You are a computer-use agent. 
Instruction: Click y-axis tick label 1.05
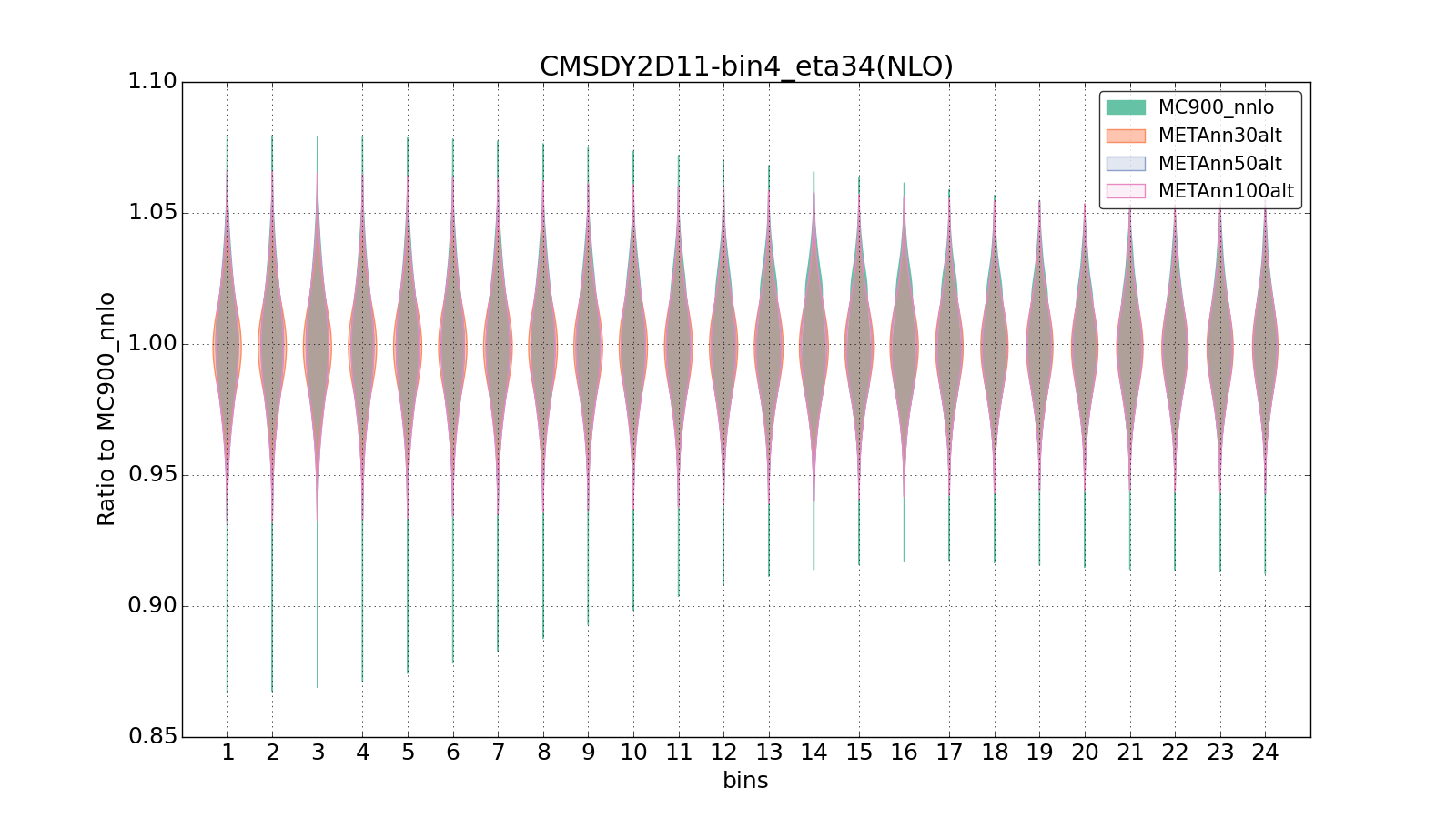(x=152, y=213)
